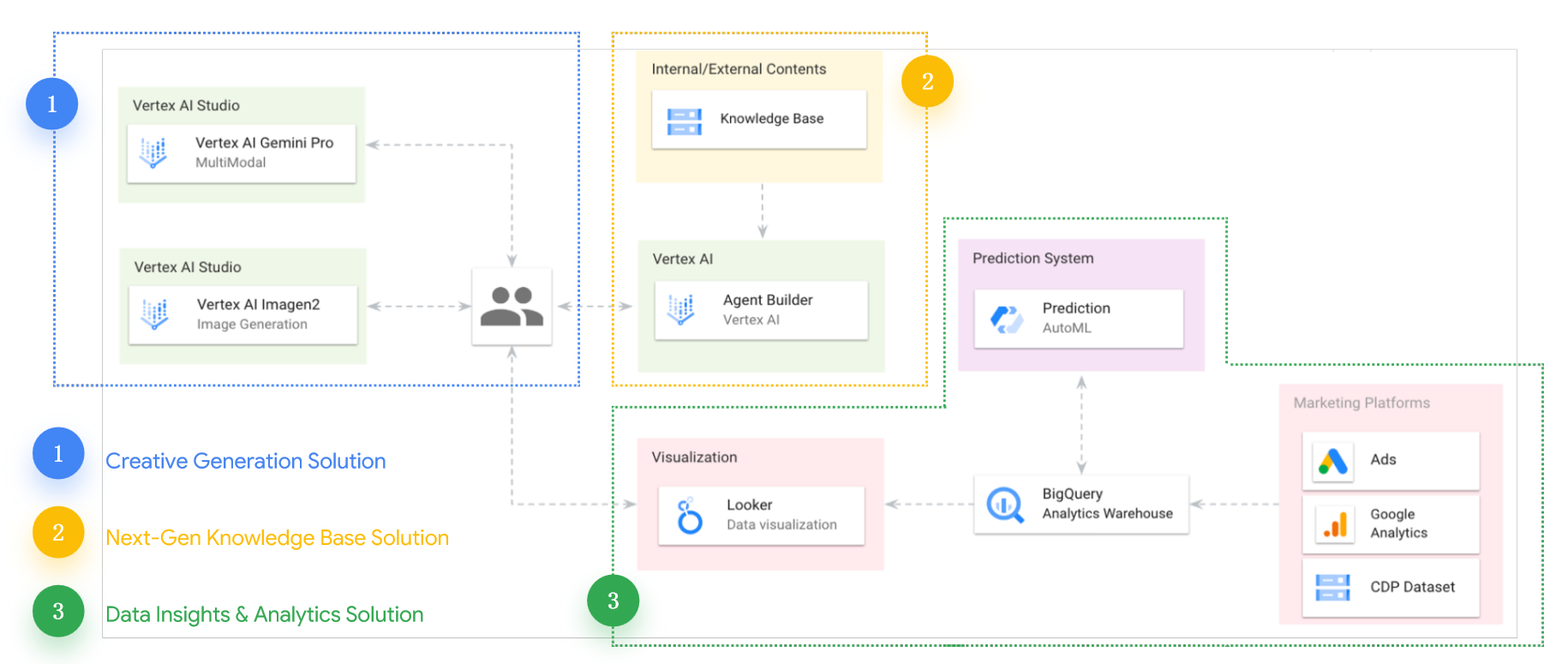Click the "Looker" title text

pos(750,505)
